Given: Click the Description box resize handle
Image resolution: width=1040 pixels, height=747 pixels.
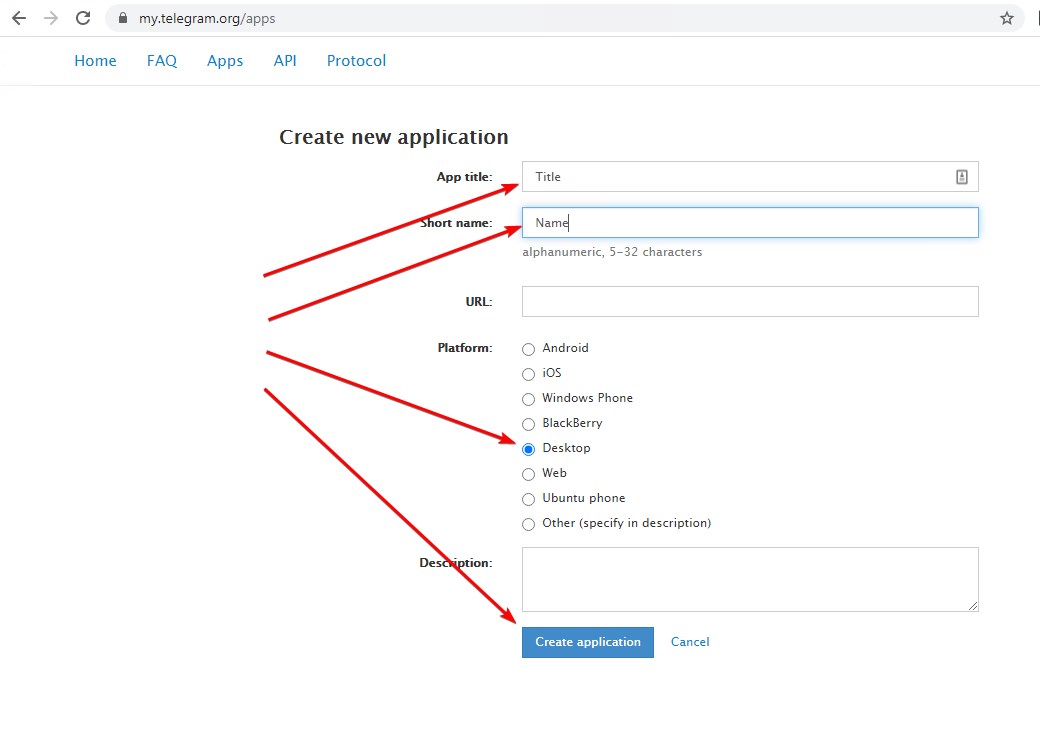Looking at the screenshot, I should (x=972, y=606).
